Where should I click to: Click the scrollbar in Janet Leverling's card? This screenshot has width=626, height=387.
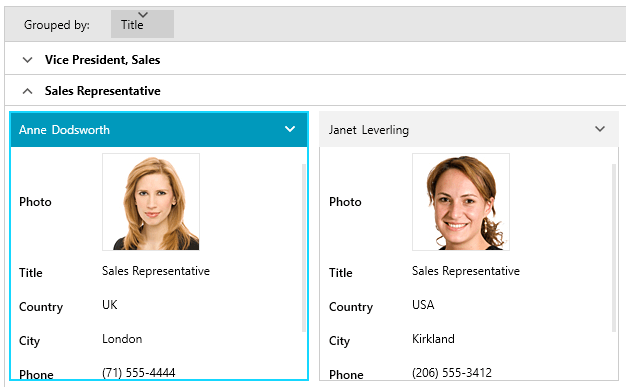pyautogui.click(x=614, y=248)
